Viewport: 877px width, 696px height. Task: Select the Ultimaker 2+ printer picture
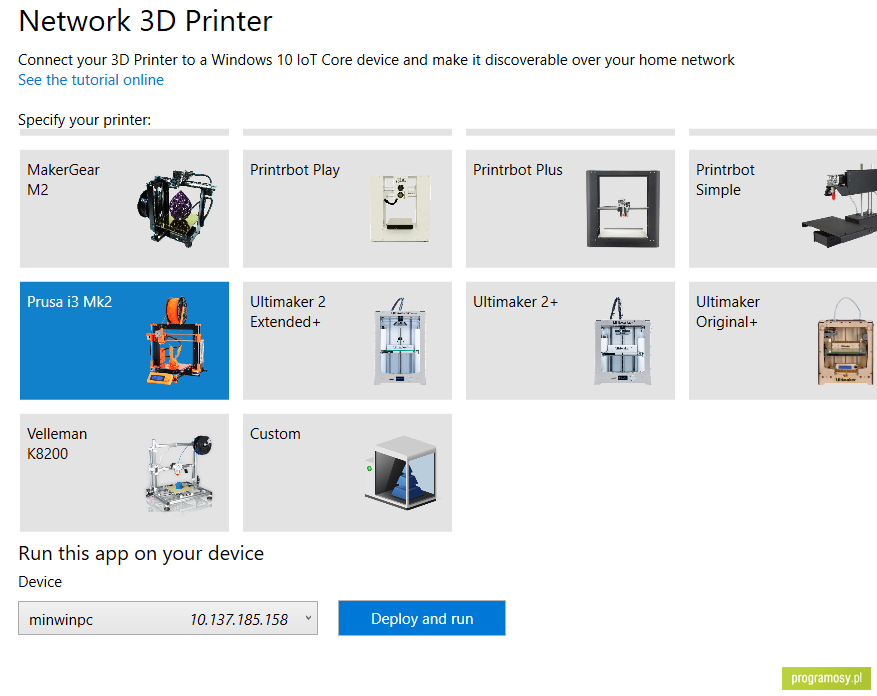[623, 341]
